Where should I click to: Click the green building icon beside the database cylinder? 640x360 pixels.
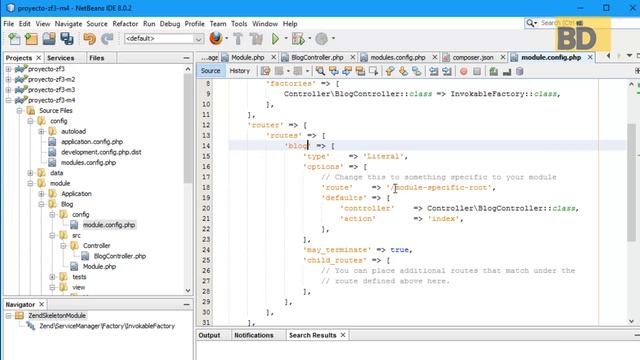tap(493, 71)
